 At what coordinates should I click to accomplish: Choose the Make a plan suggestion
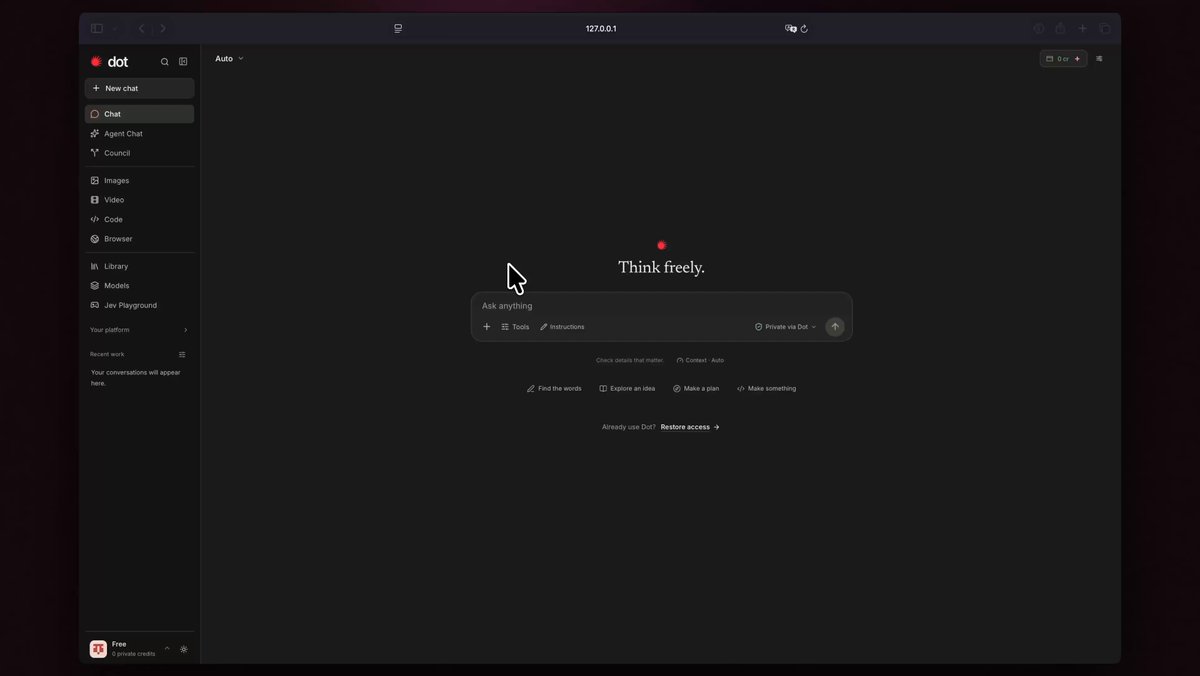pyautogui.click(x=696, y=389)
